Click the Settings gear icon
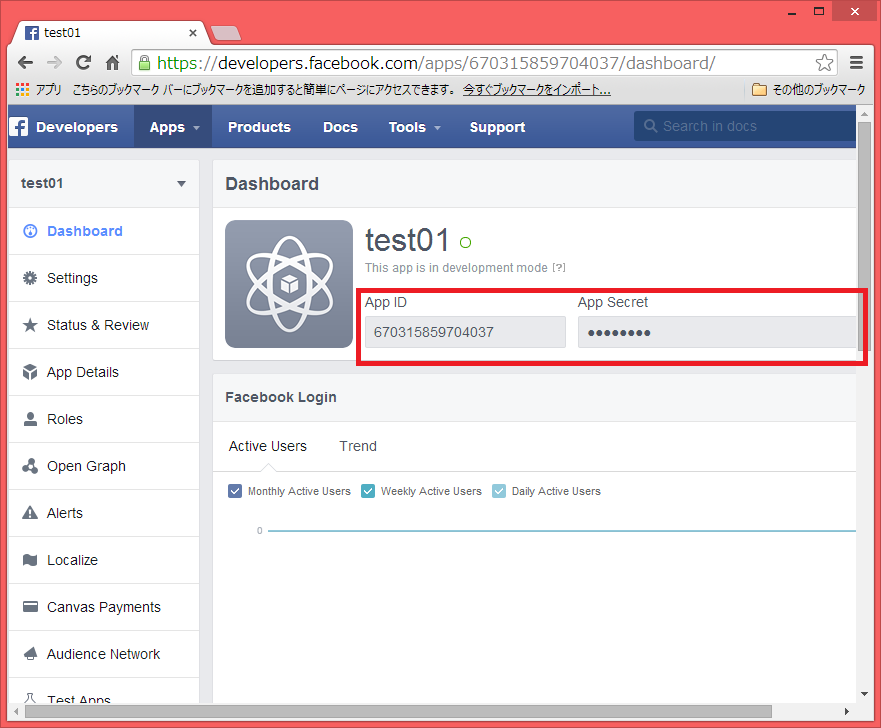Screen dimensions: 881x728 [30, 278]
